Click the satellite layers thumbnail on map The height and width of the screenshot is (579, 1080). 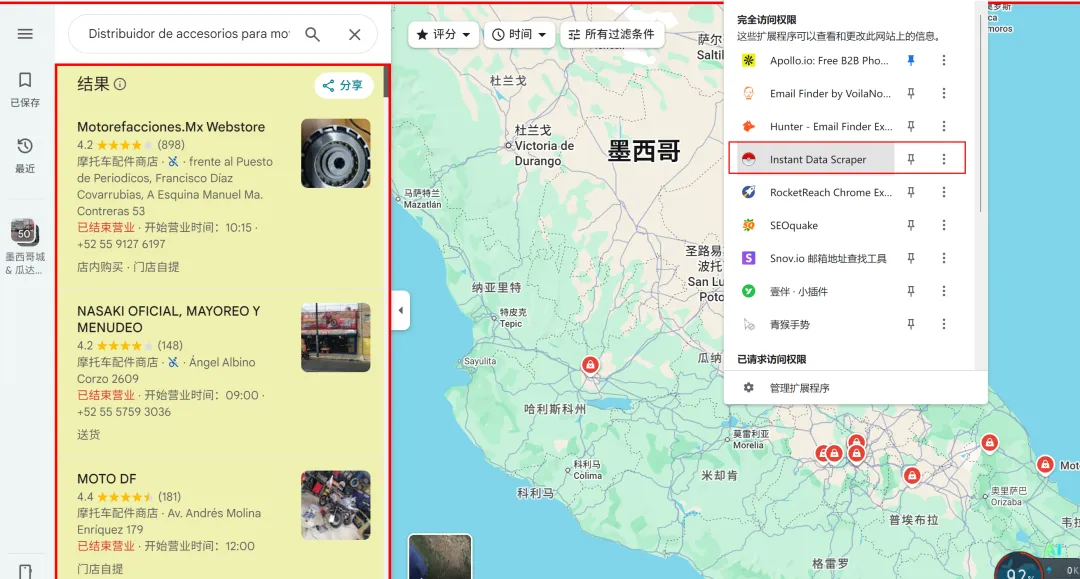click(440, 556)
